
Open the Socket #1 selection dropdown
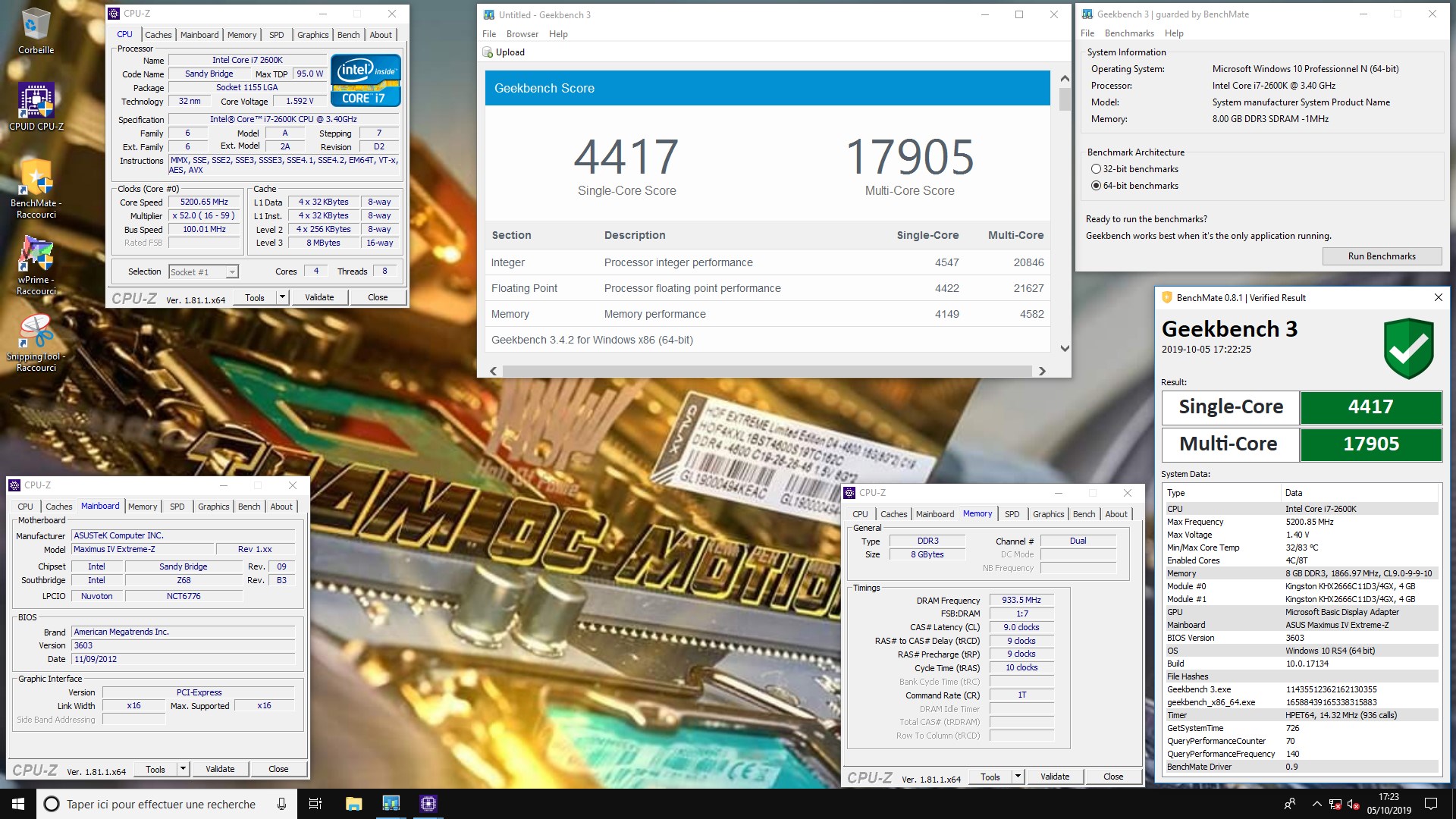point(203,271)
